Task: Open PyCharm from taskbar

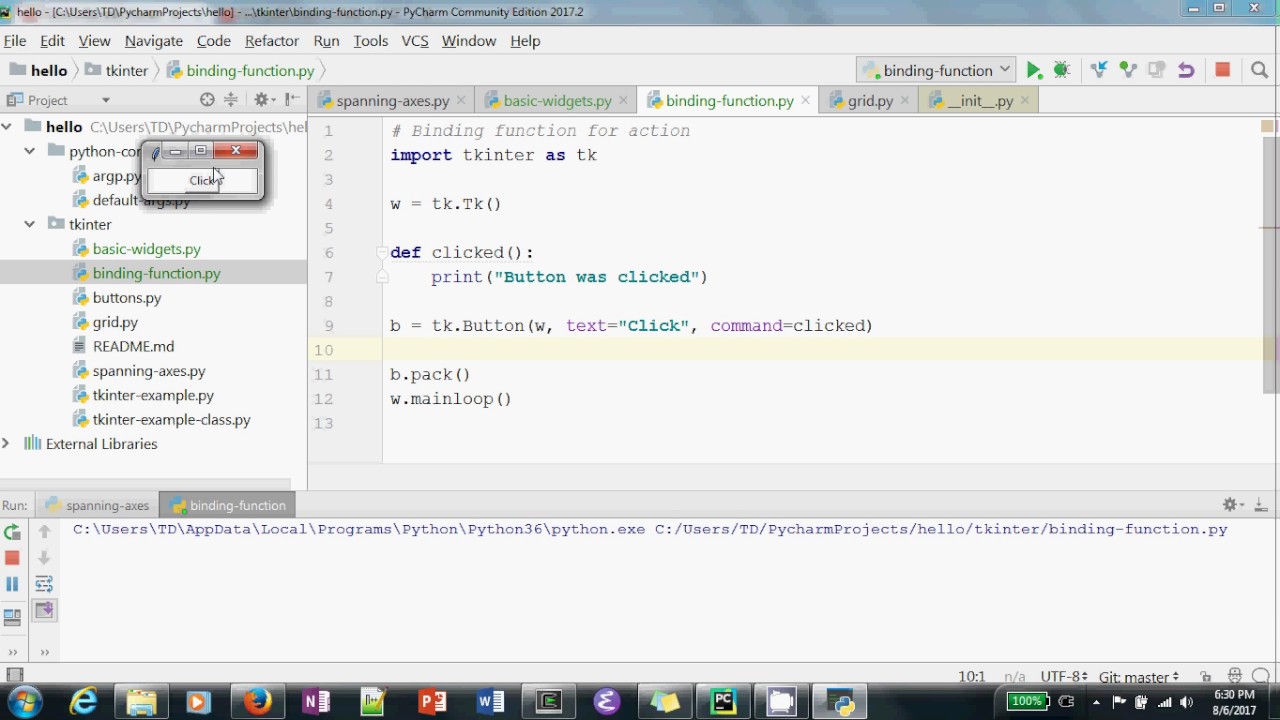Action: coord(723,702)
